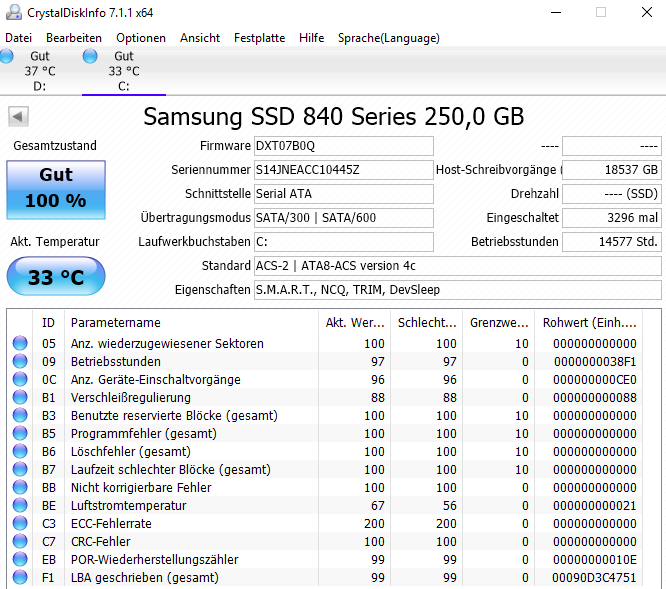The image size is (666, 589).
Task: Select the D: drive status icon
Action: (x=6, y=56)
